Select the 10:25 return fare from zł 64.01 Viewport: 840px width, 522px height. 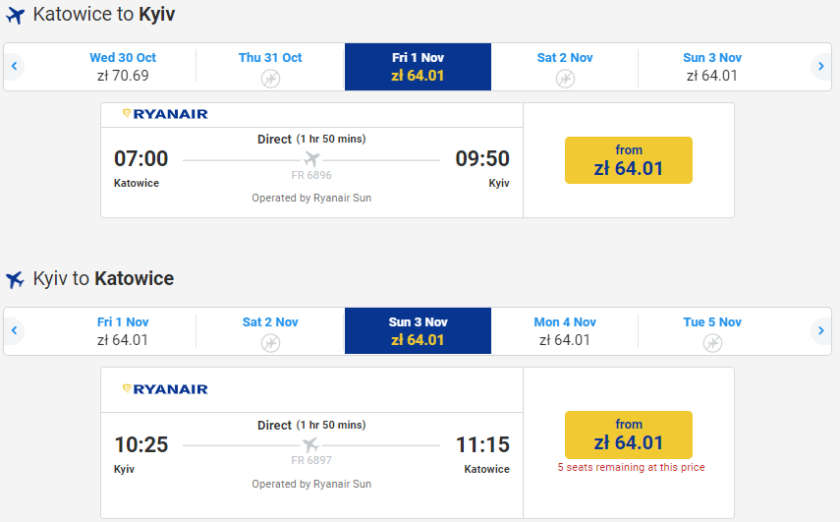tap(628, 434)
